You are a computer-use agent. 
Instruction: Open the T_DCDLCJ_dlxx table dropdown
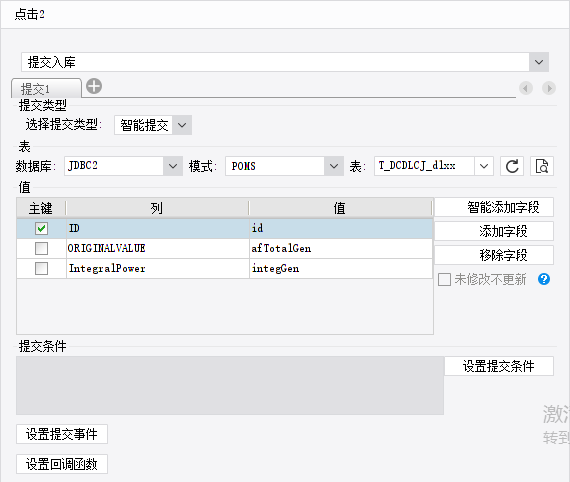[483, 166]
